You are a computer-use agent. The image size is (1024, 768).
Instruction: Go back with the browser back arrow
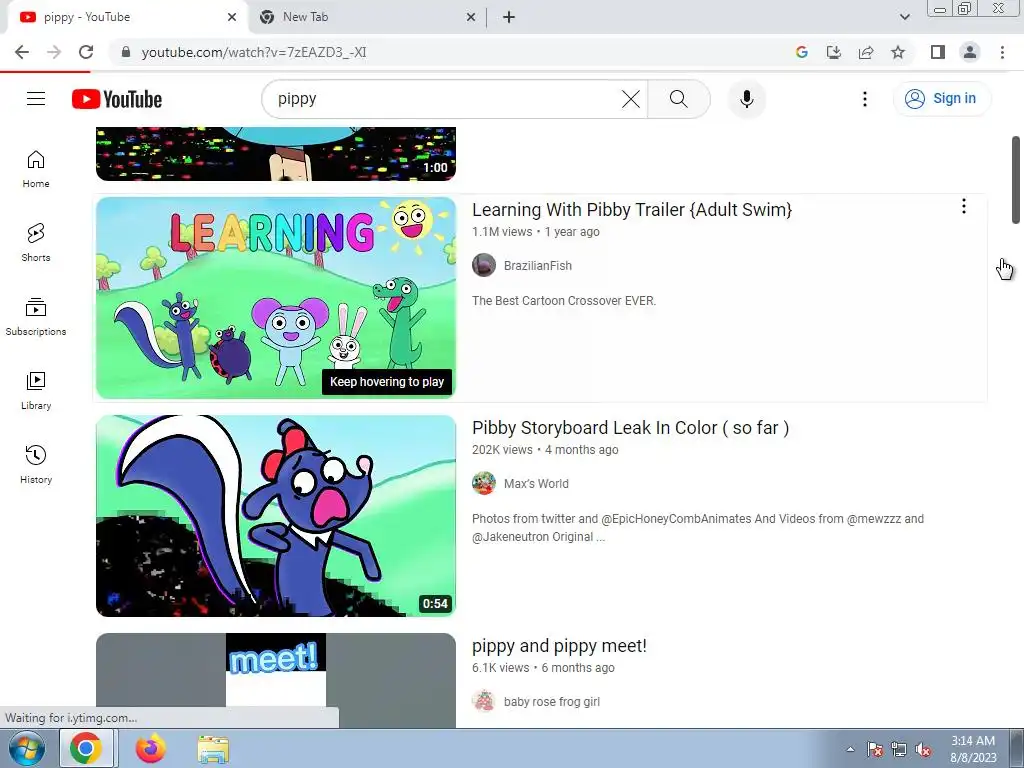pos(22,52)
